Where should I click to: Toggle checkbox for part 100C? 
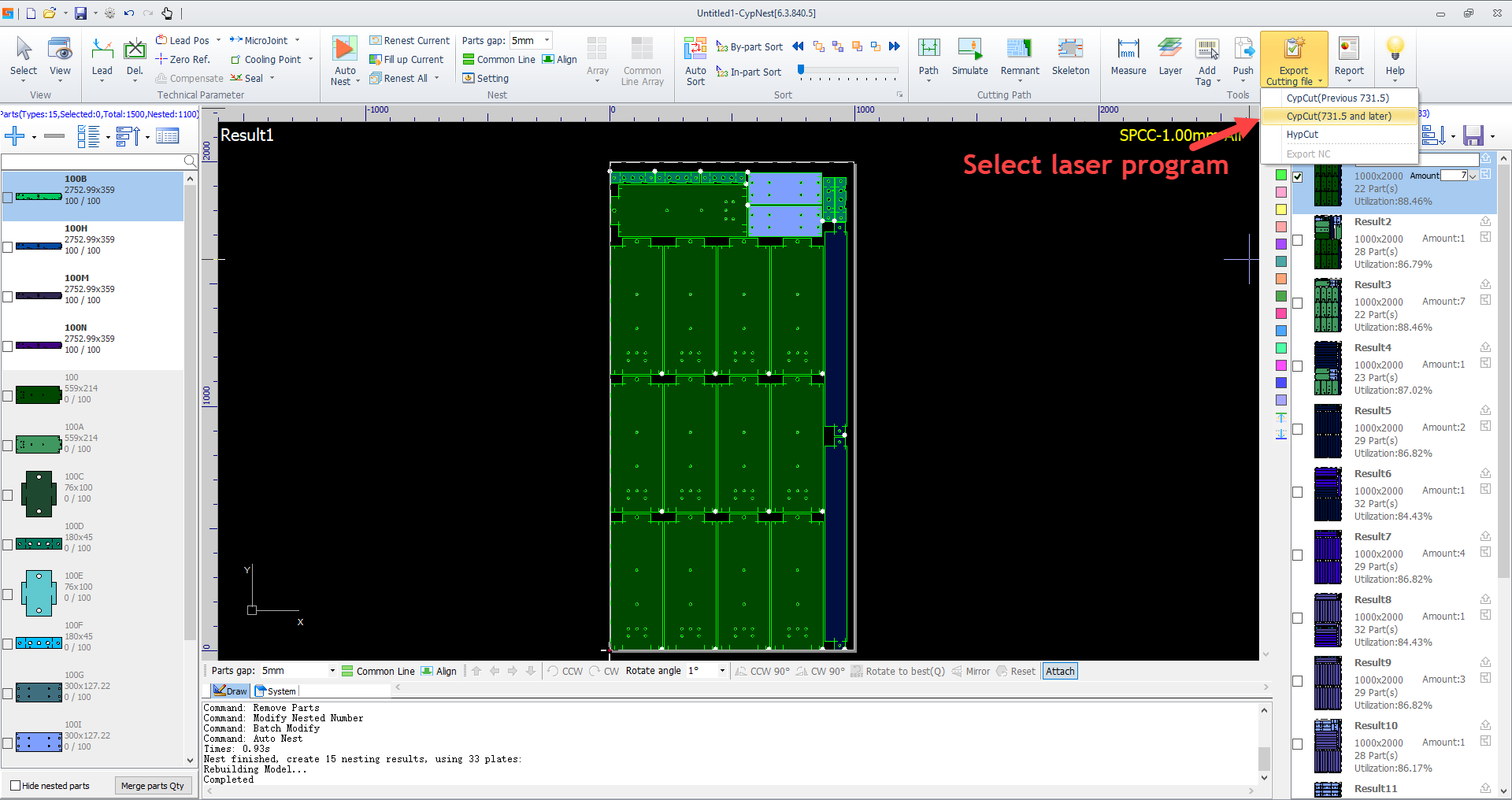click(x=8, y=495)
